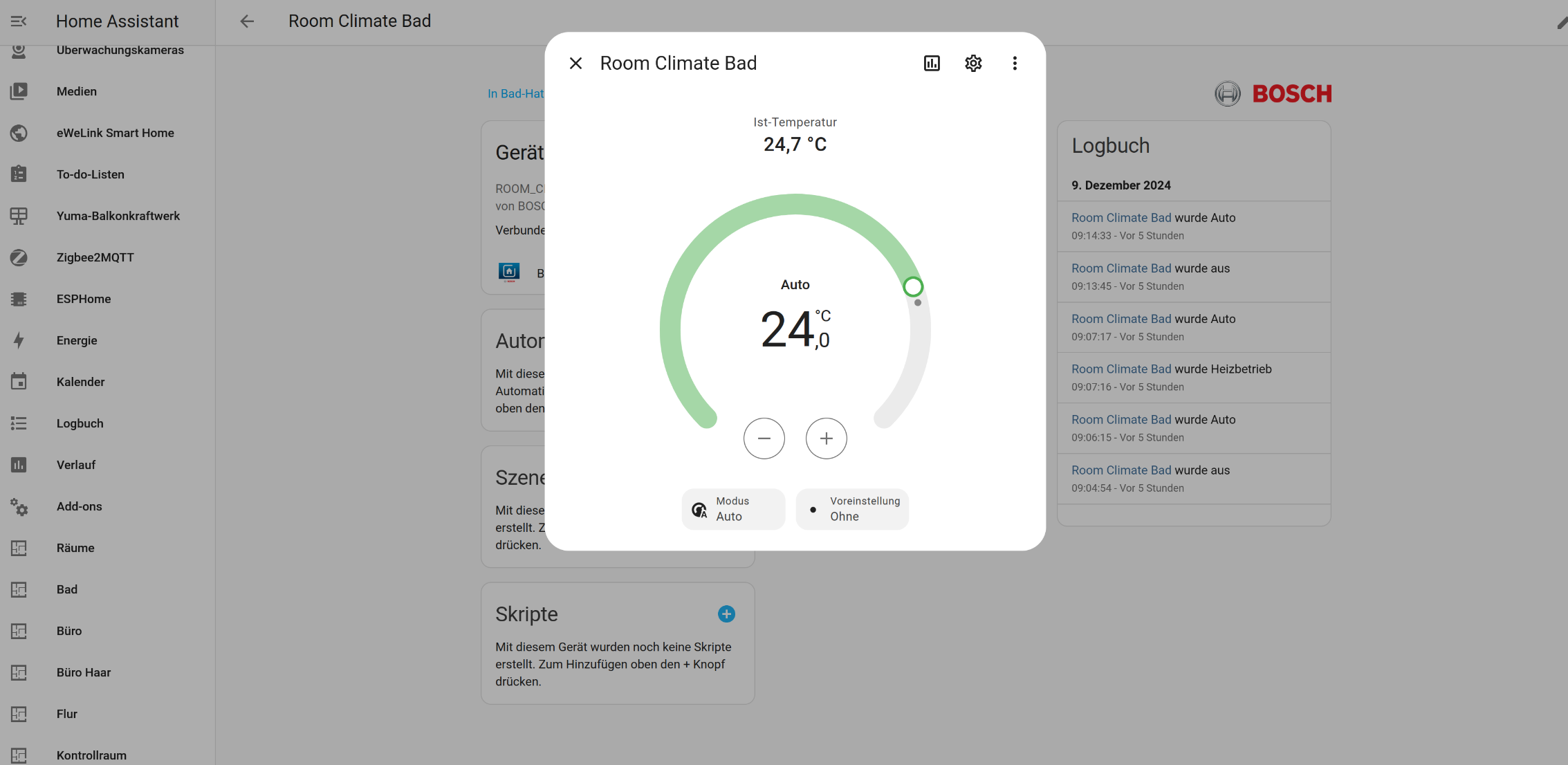Open Energie in the sidebar

click(x=77, y=340)
